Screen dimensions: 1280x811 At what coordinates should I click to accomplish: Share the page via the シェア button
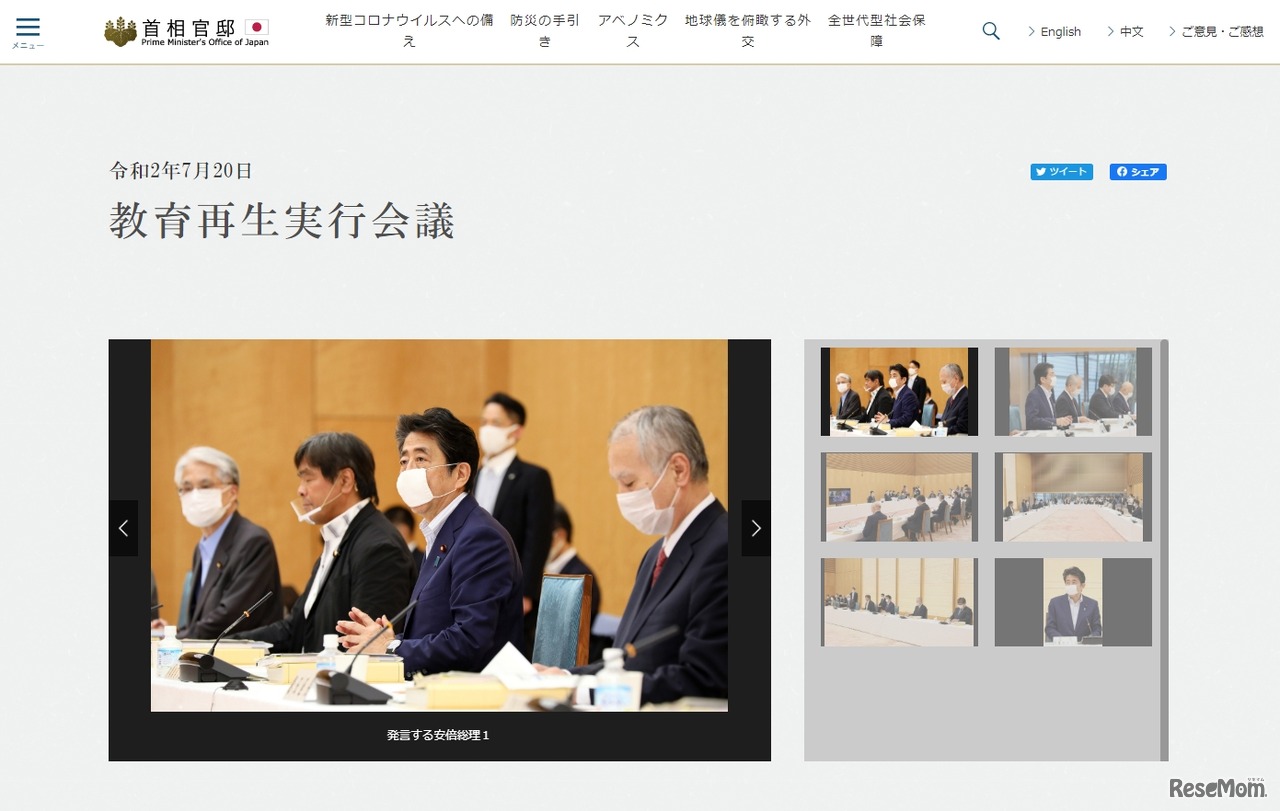point(1138,171)
